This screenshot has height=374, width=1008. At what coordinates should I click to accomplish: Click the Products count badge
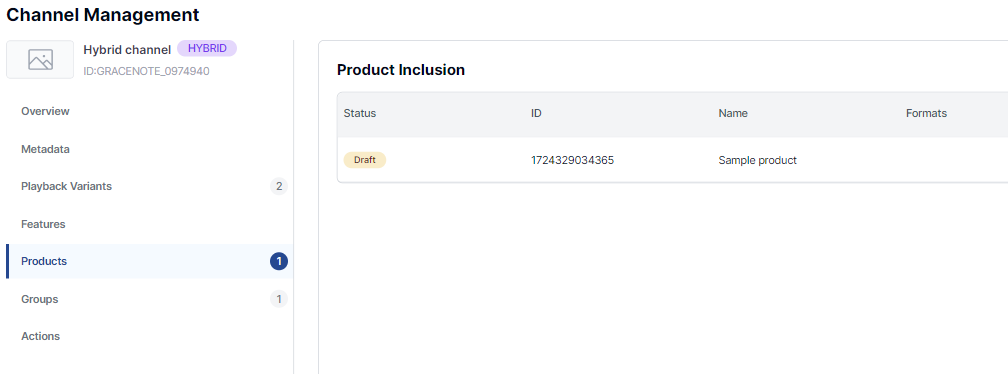tap(279, 262)
